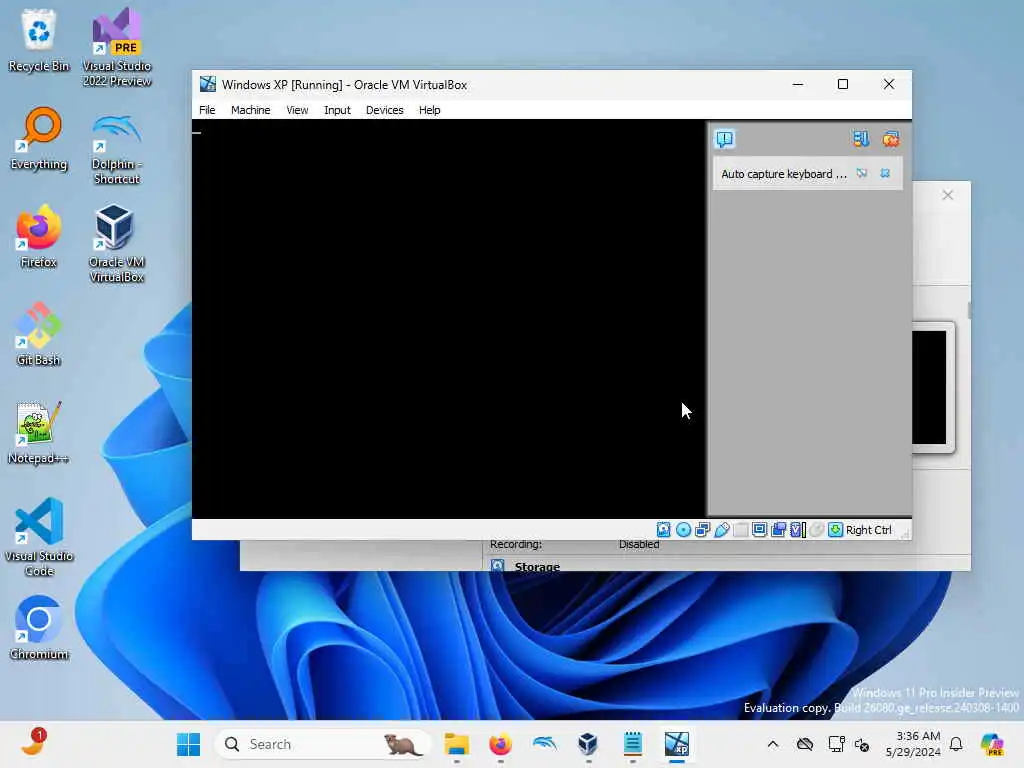Open File Explorer from the taskbar
The height and width of the screenshot is (768, 1024).
[456, 744]
